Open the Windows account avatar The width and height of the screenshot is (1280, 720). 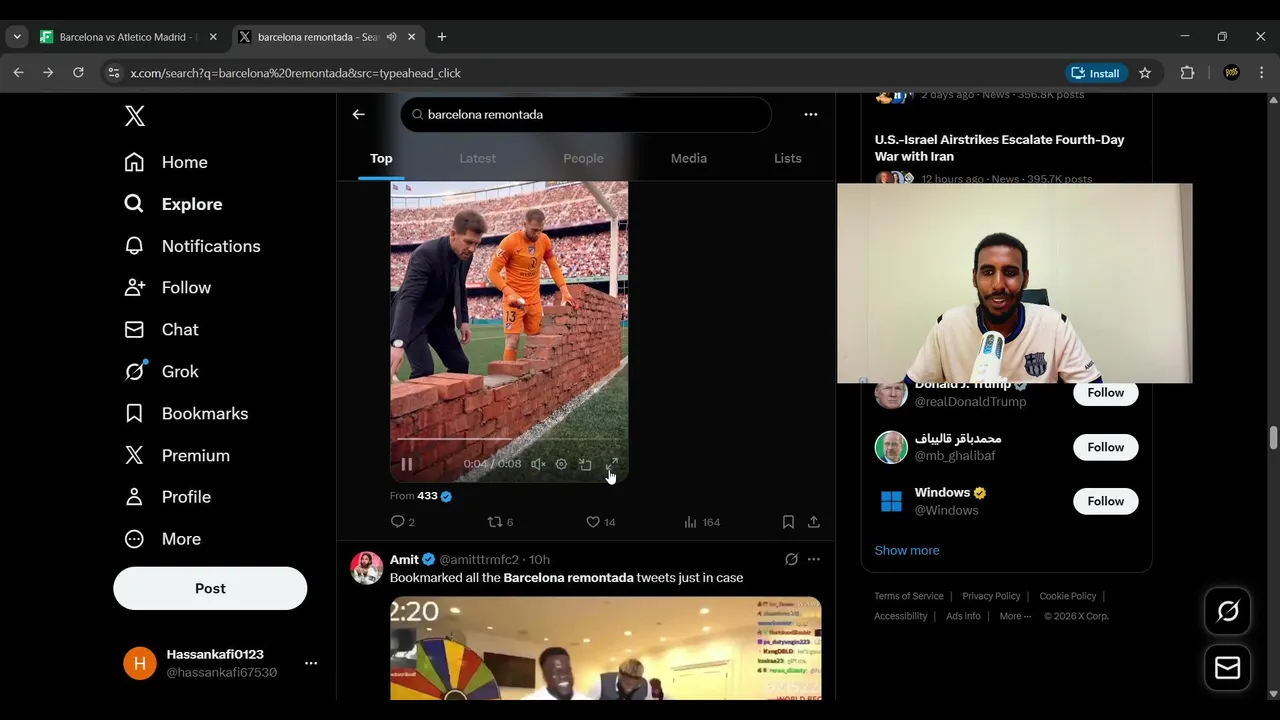pos(891,501)
